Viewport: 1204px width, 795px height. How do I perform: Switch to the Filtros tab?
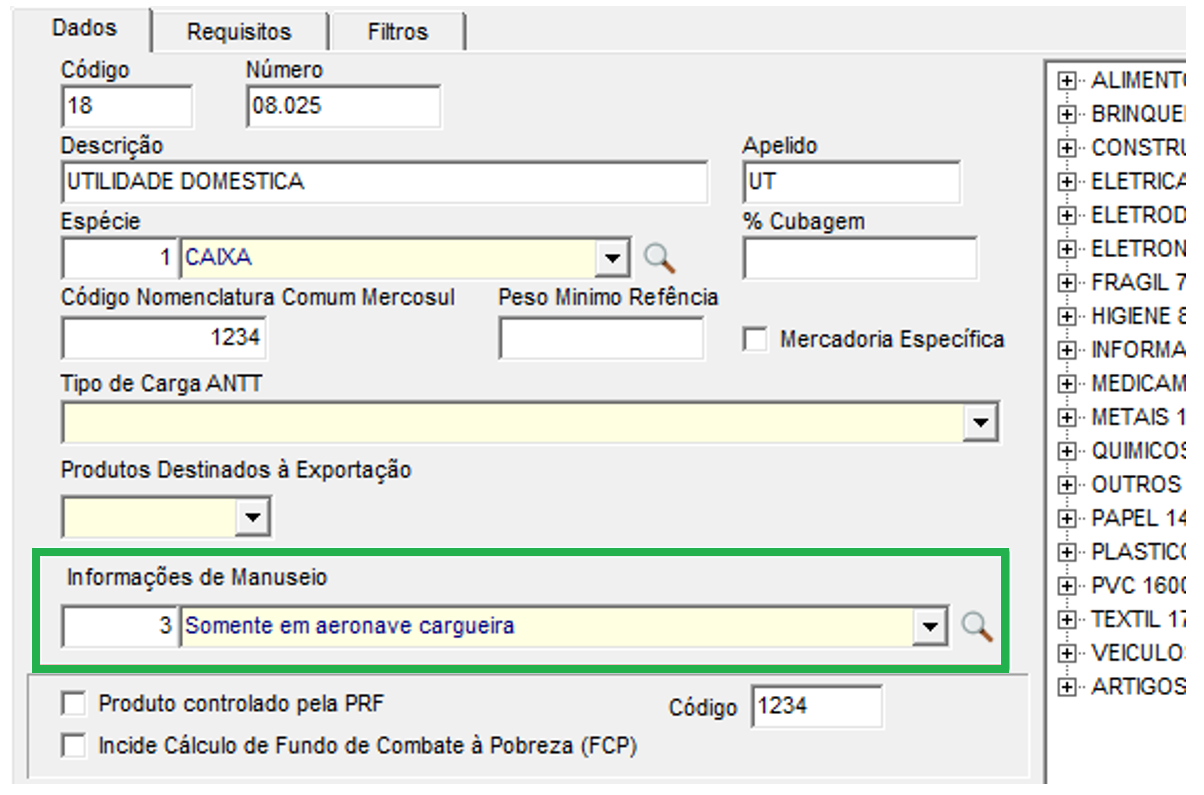point(397,32)
